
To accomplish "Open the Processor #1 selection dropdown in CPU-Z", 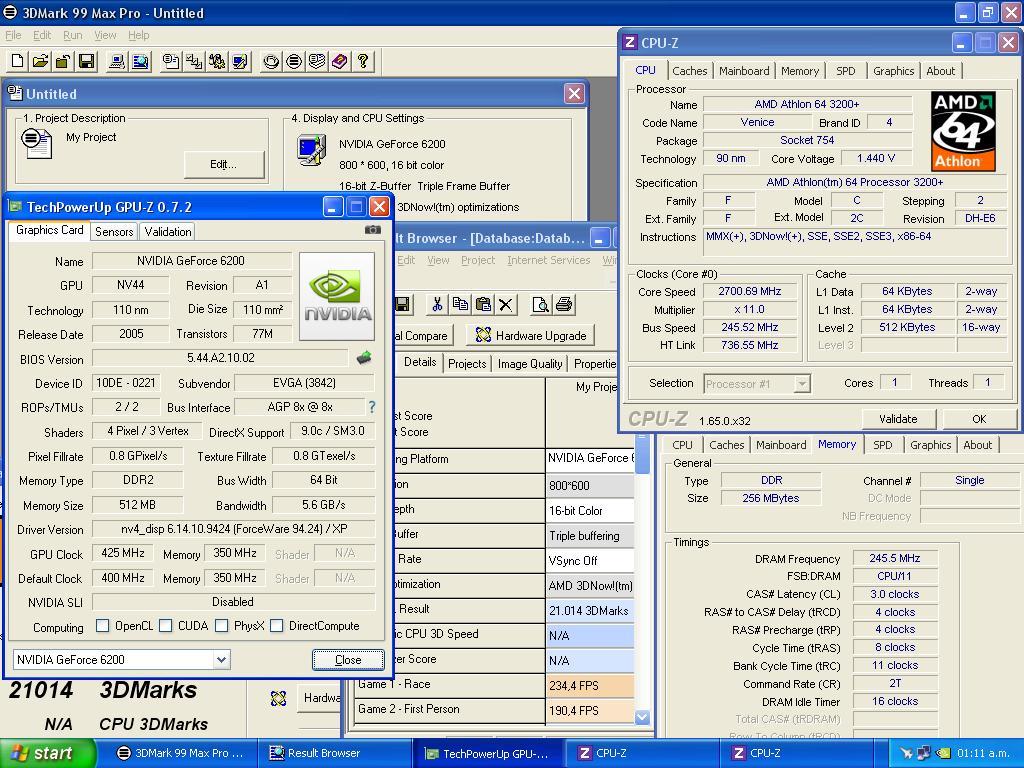I will click(x=802, y=383).
